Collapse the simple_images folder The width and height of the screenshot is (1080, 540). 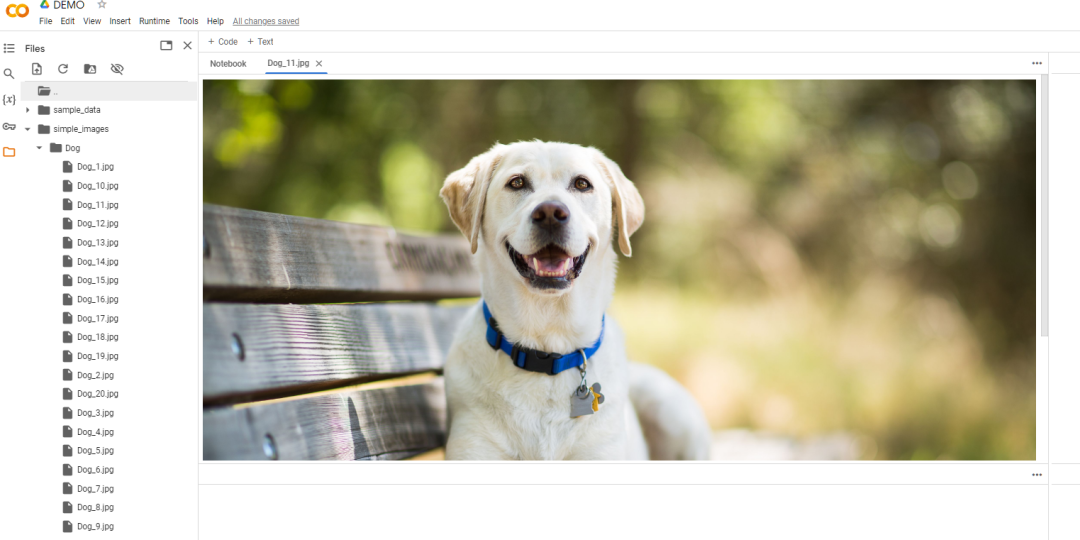pyautogui.click(x=28, y=129)
